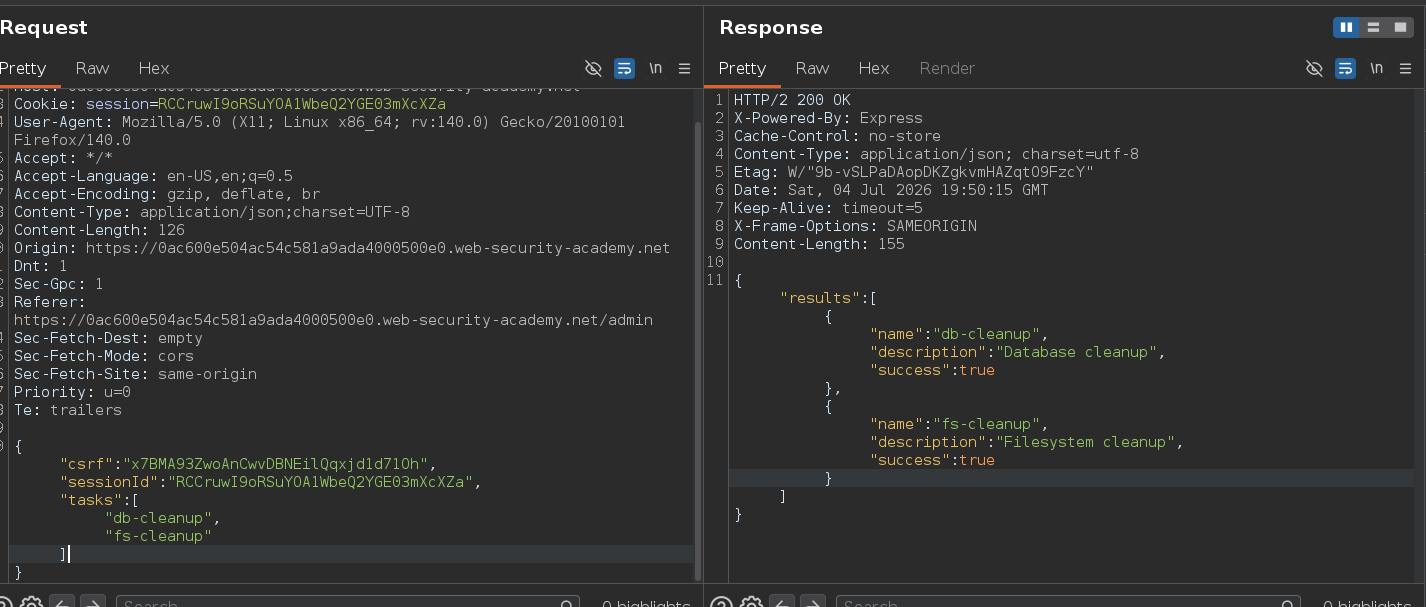Click the Sec-Gpc: 1 header line
The height and width of the screenshot is (607, 1426).
[x=59, y=284]
